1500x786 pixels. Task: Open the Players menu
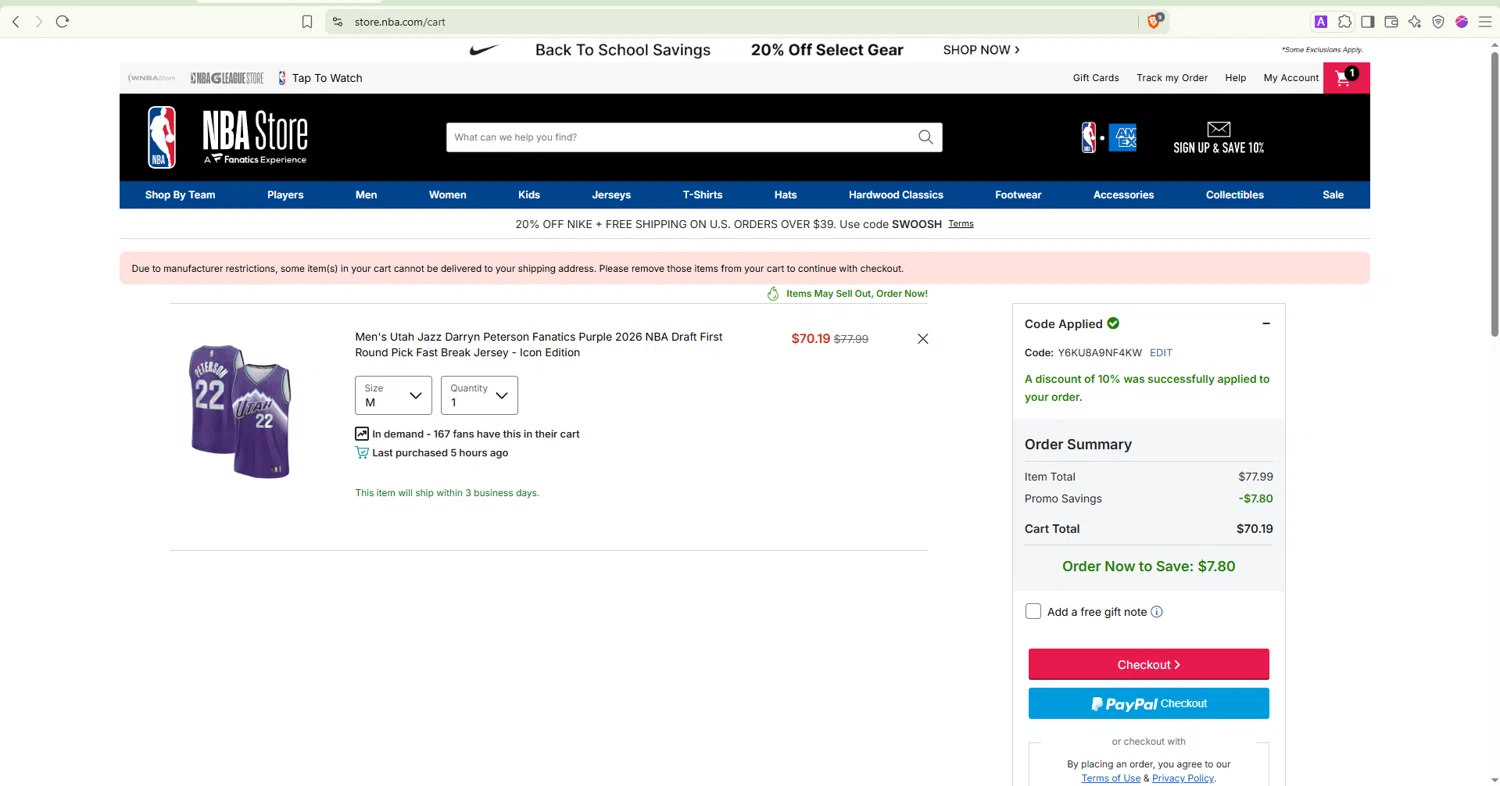pos(285,195)
